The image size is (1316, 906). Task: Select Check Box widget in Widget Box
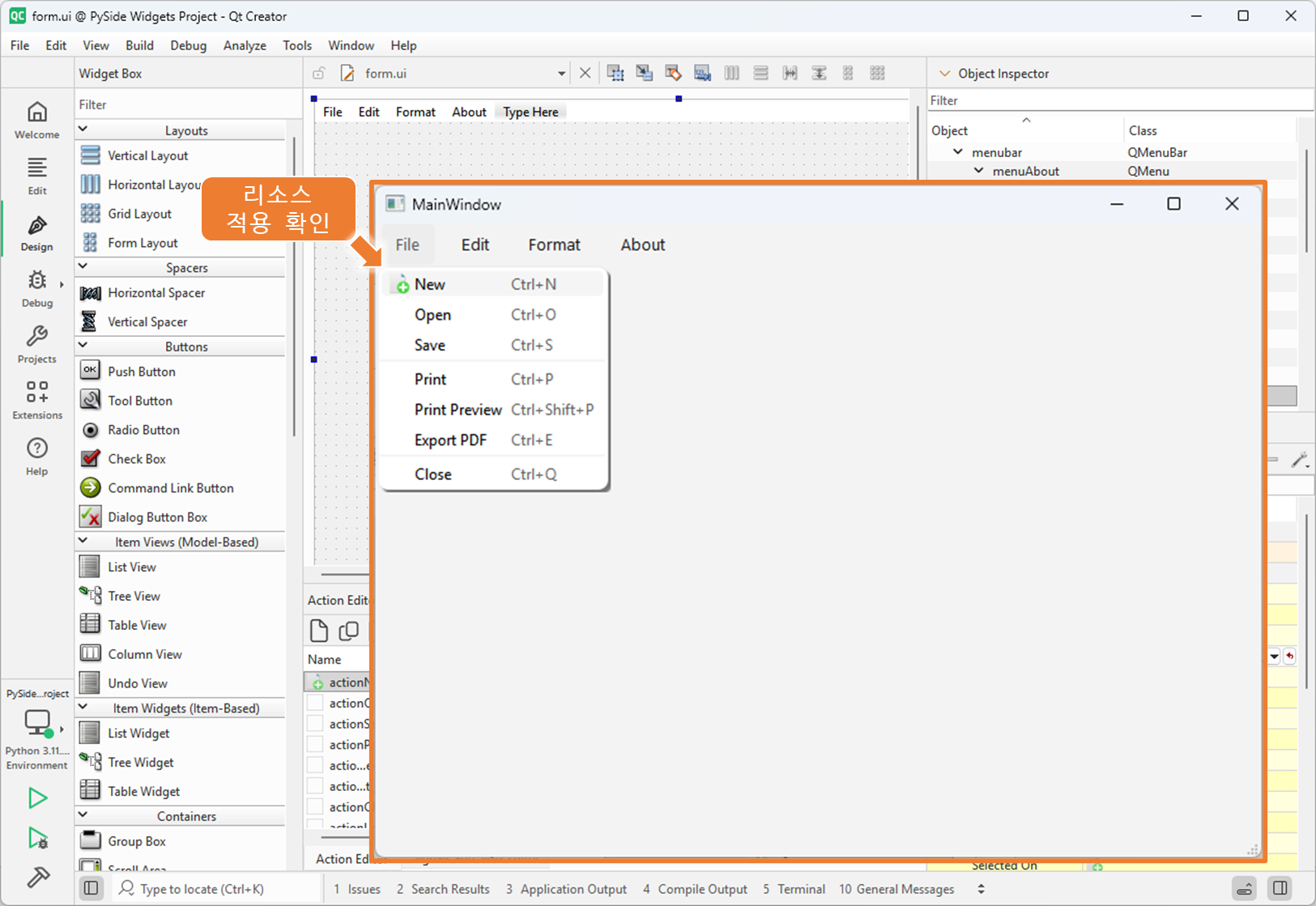tap(137, 459)
